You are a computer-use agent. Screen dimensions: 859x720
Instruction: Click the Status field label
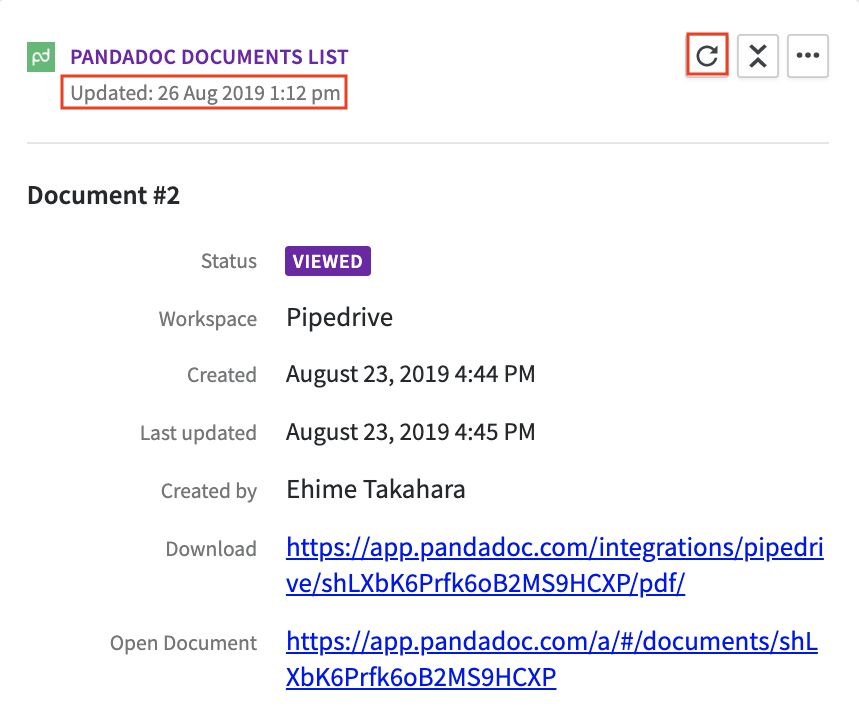[228, 261]
